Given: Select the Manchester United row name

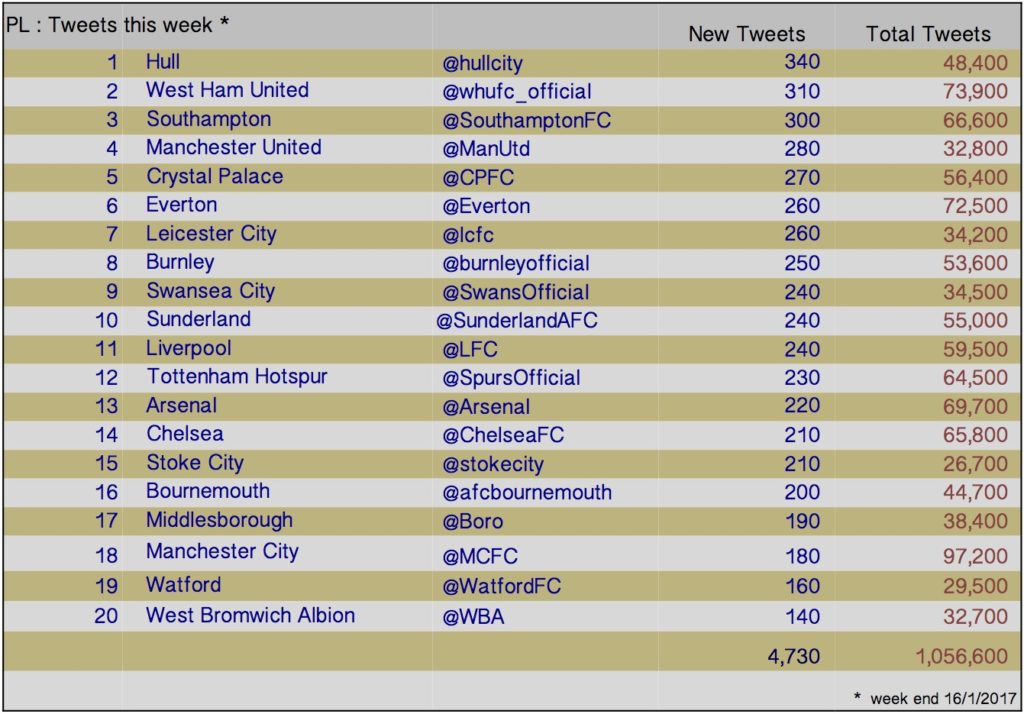Looking at the screenshot, I should coord(233,148).
